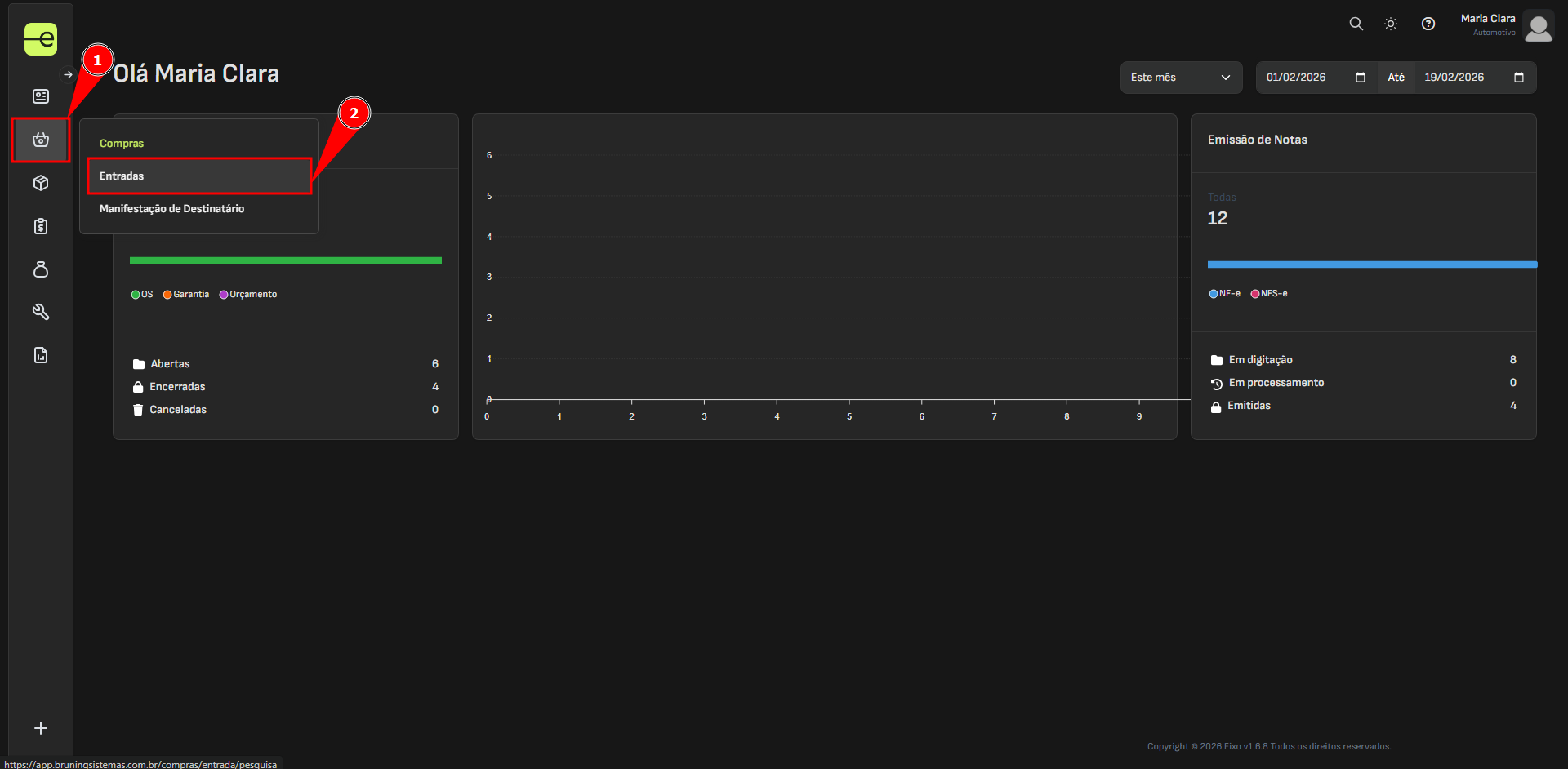The height and width of the screenshot is (769, 1568).
Task: Click the Compras basket icon in the sidebar
Action: pyautogui.click(x=40, y=140)
